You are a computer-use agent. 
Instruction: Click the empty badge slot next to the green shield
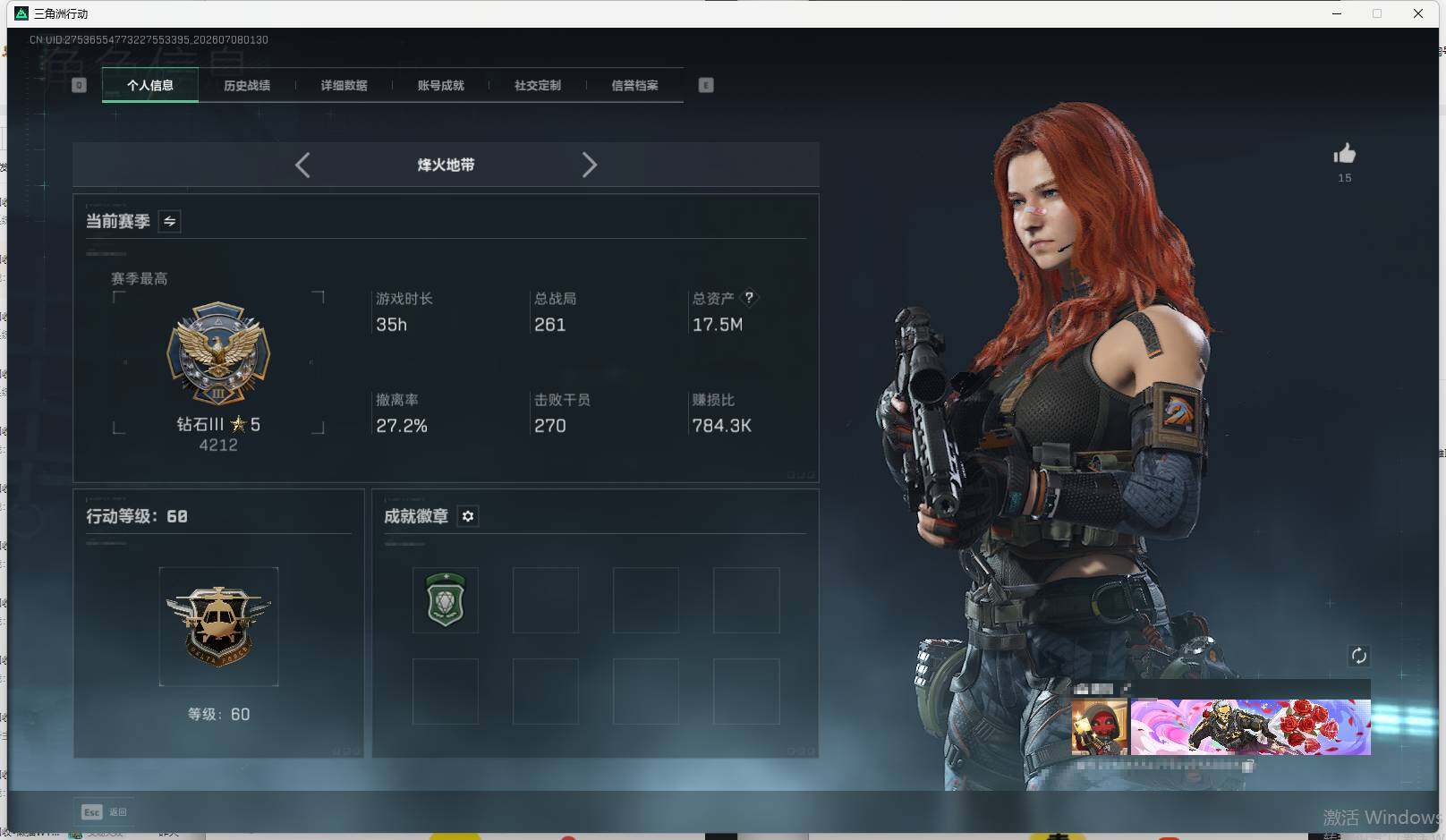coord(546,600)
